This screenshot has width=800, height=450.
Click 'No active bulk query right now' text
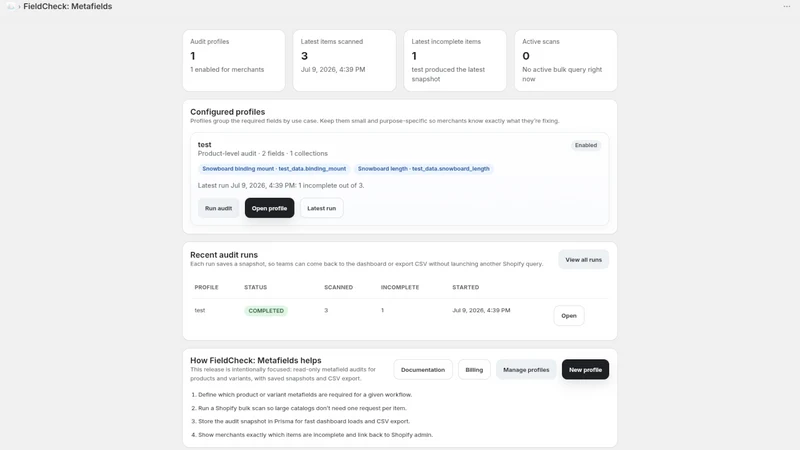[562, 74]
